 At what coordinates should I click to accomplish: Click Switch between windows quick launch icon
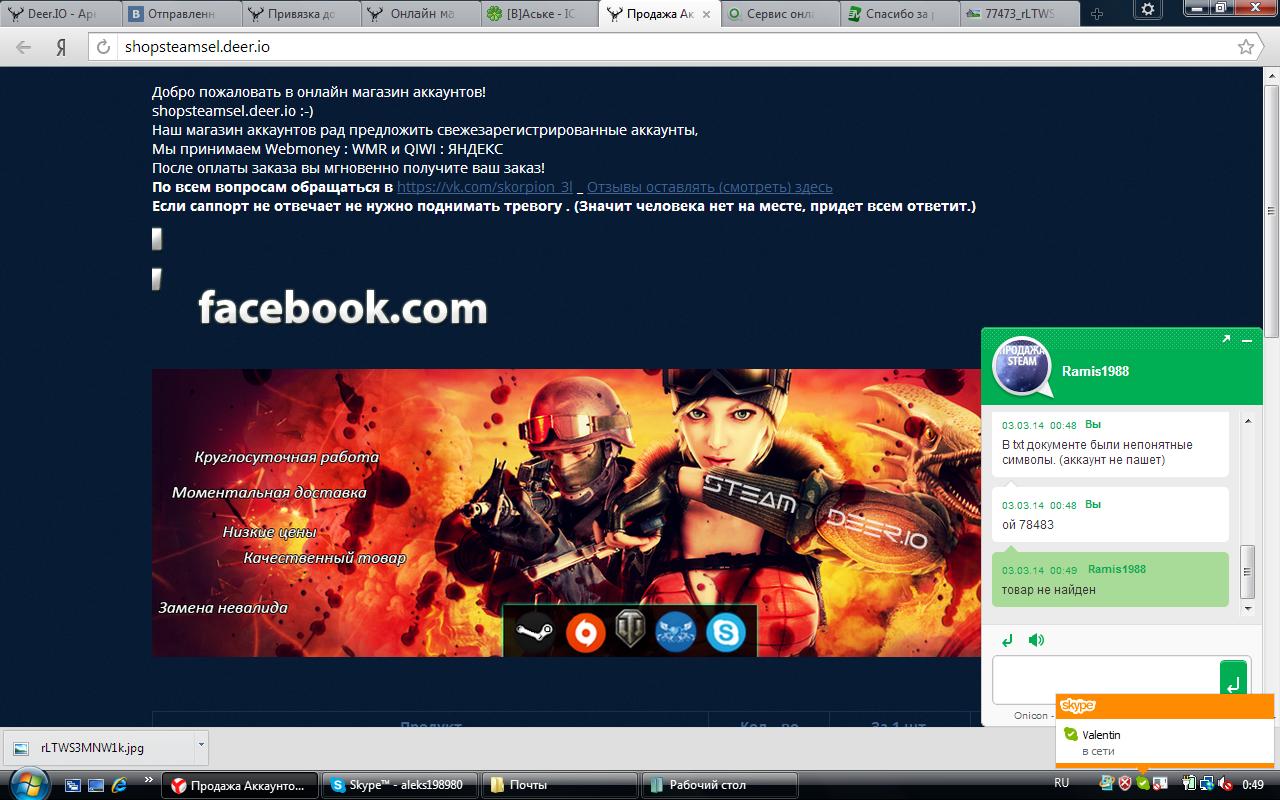(x=73, y=786)
